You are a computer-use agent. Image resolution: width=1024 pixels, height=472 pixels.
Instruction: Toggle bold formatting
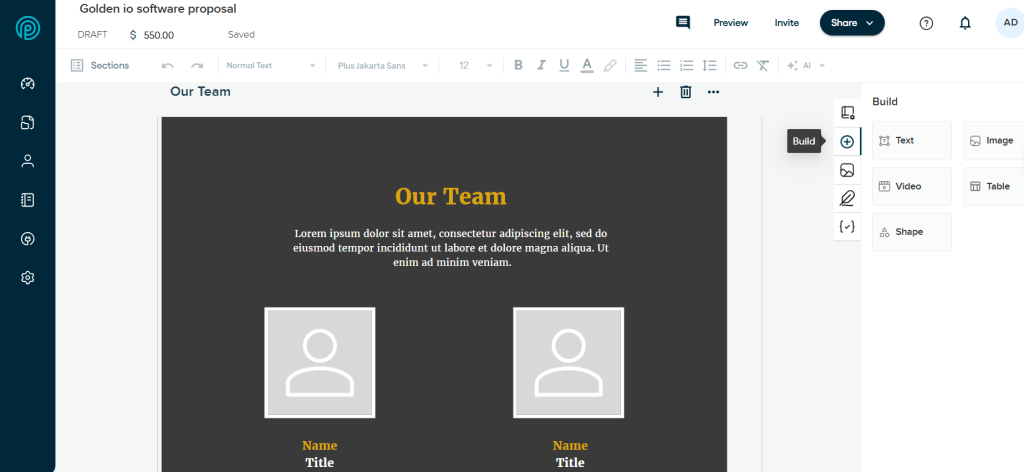519,65
